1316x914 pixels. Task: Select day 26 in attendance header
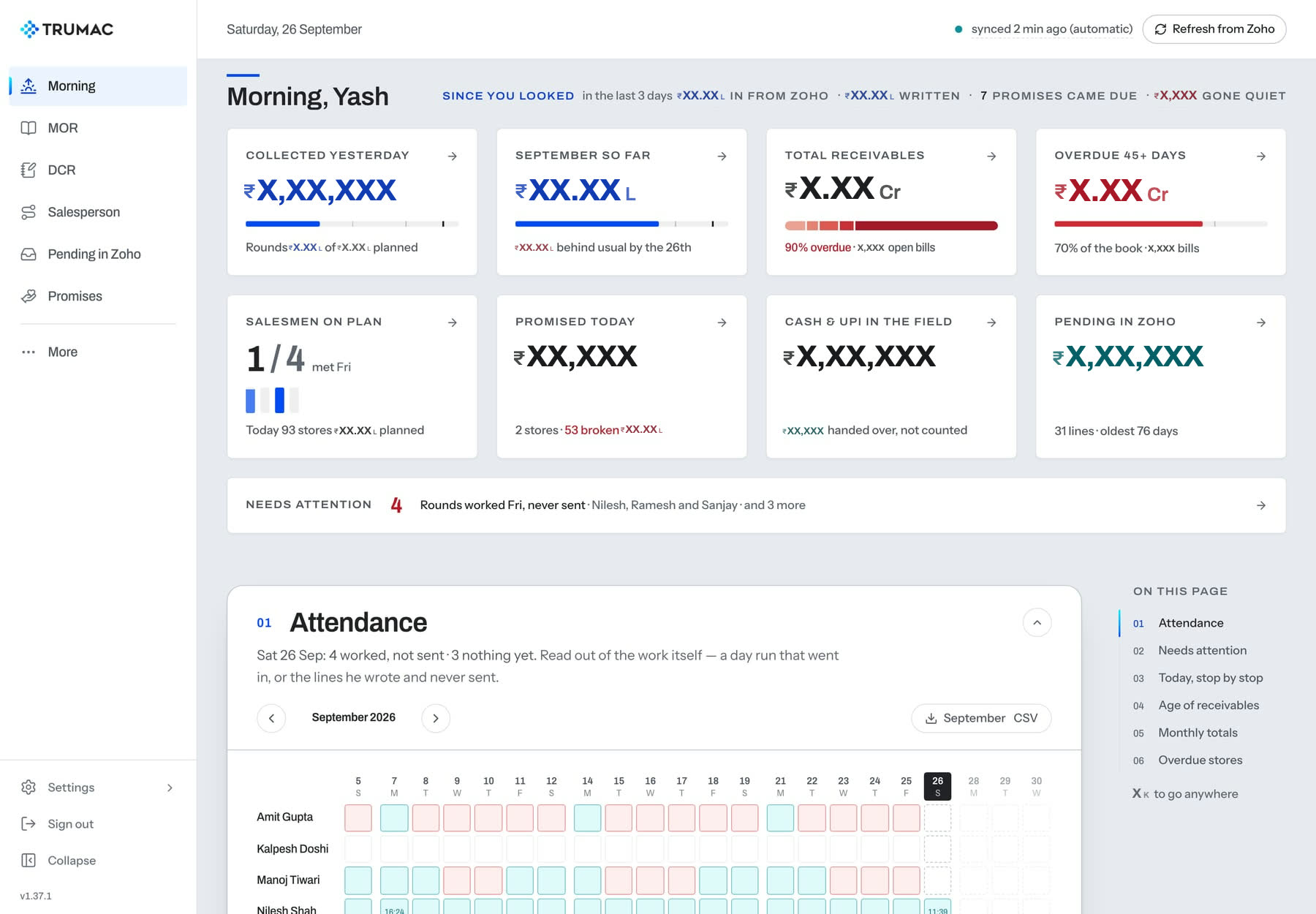(937, 786)
